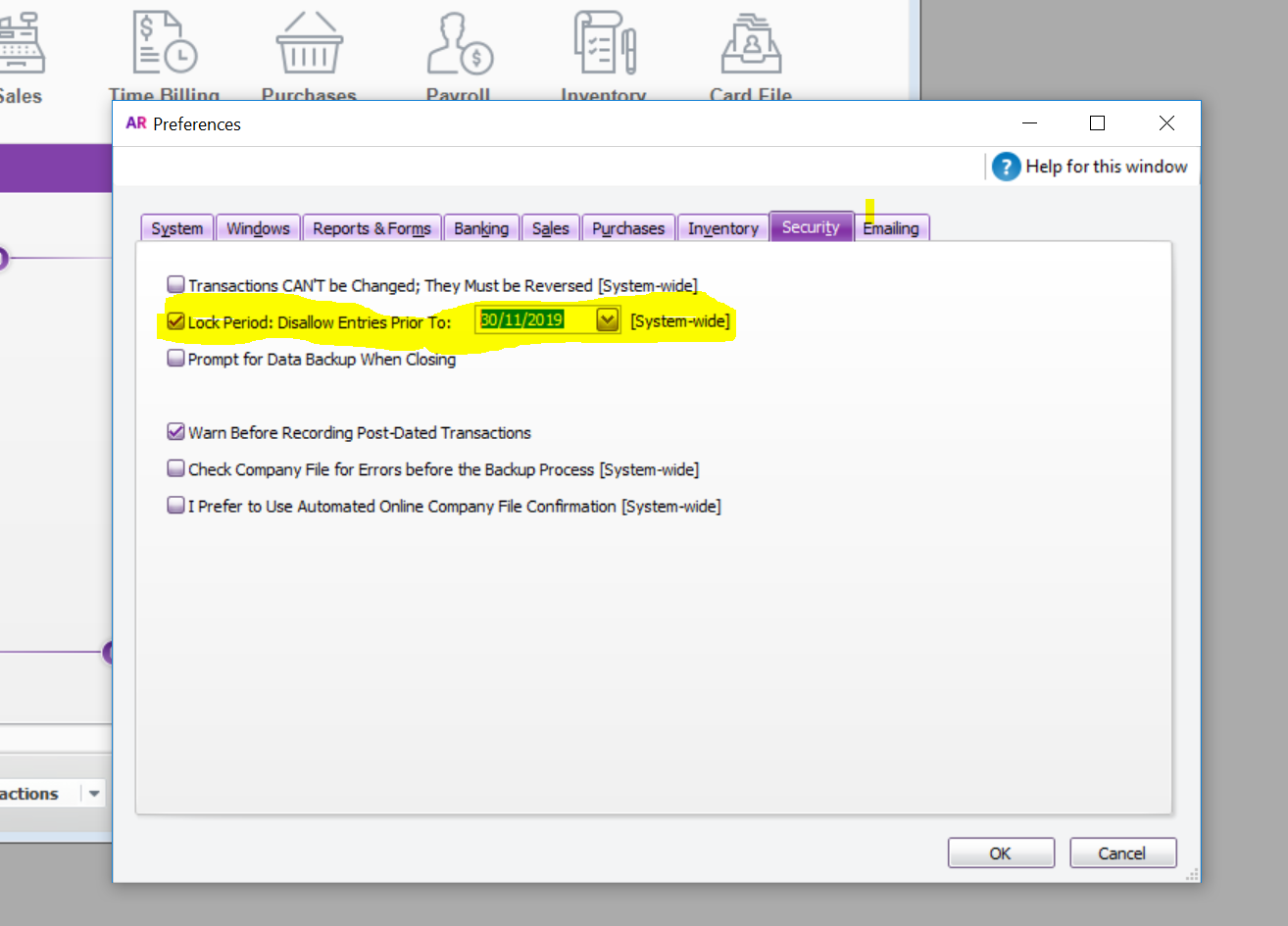The height and width of the screenshot is (926, 1288).
Task: Enable Check Company File for Errors checkbox
Action: click(x=175, y=468)
